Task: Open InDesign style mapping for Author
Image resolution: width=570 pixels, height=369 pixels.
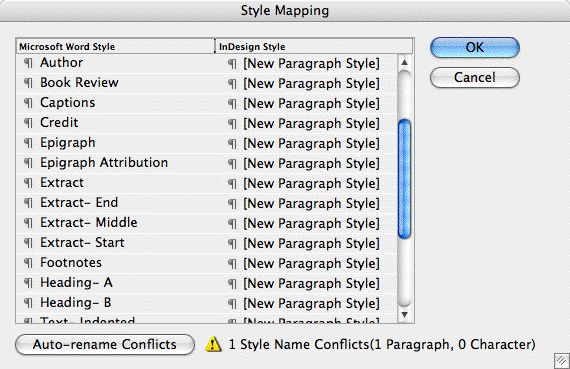Action: (x=312, y=64)
